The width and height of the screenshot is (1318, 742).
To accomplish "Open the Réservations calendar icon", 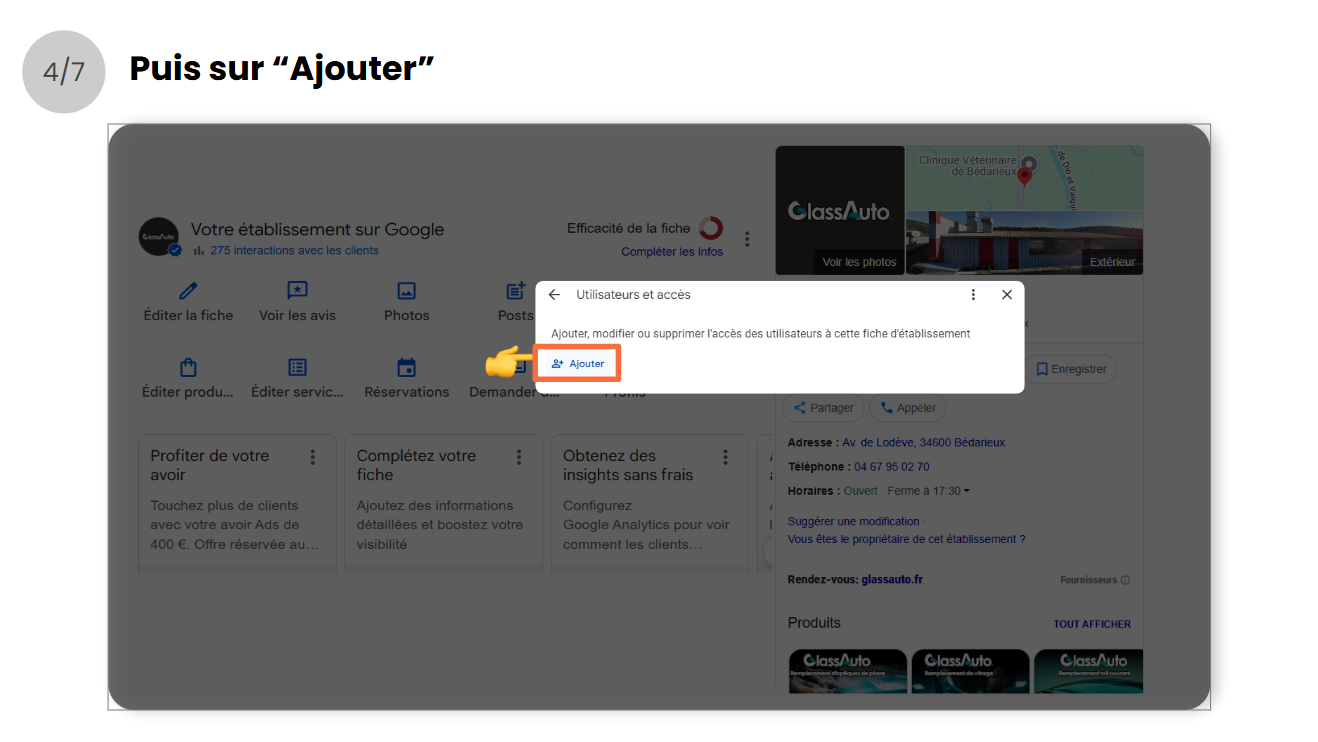I will click(x=406, y=368).
